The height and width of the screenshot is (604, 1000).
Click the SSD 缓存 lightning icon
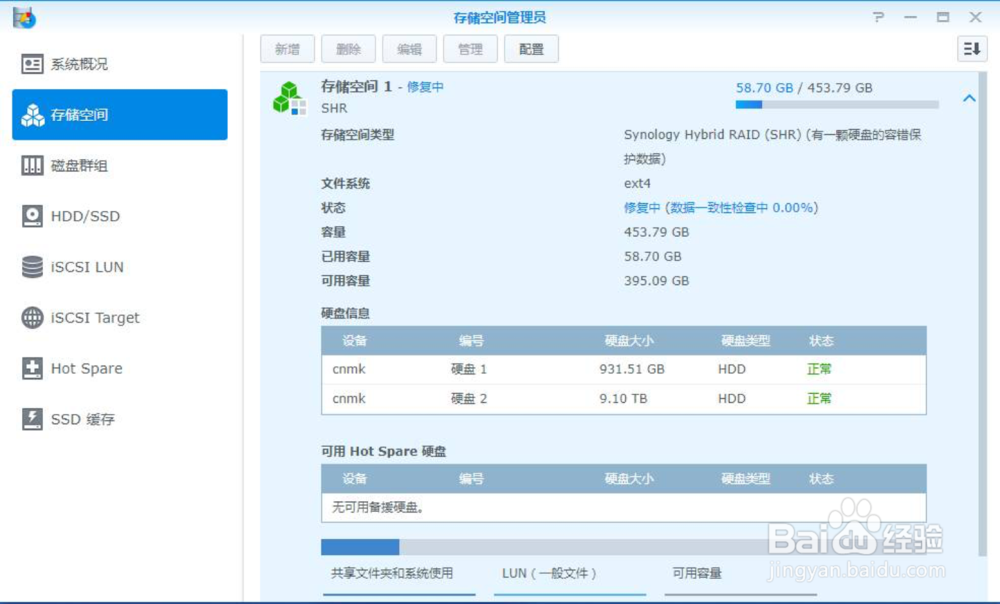pyautogui.click(x=32, y=419)
